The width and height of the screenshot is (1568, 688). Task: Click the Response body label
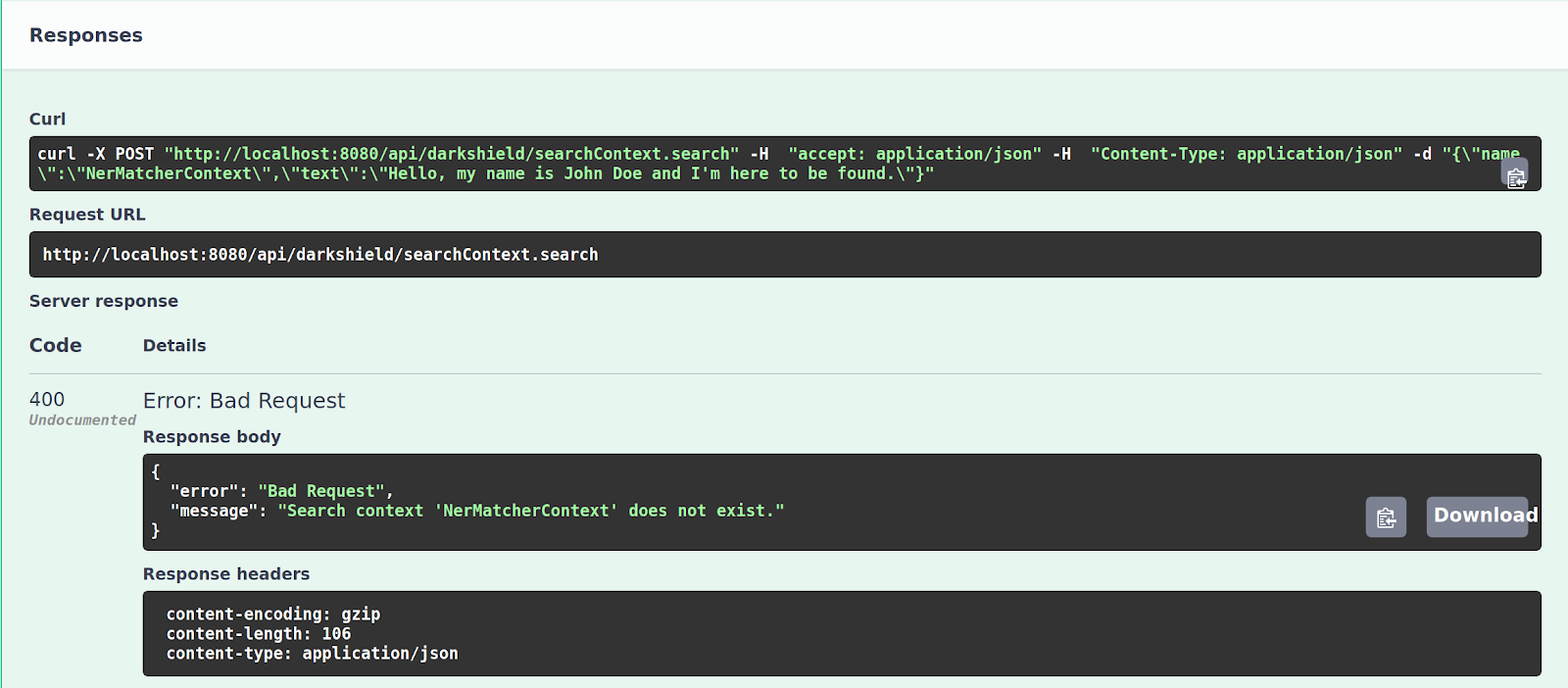click(x=212, y=437)
